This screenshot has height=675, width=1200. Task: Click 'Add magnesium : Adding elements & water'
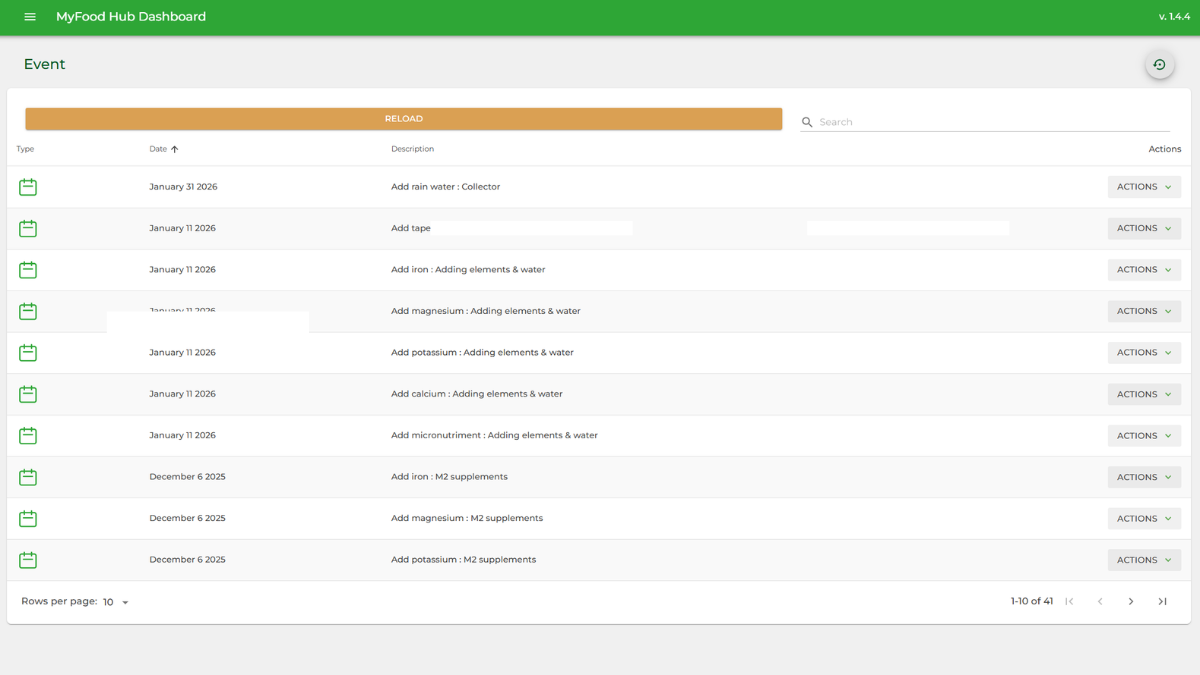pyautogui.click(x=486, y=311)
